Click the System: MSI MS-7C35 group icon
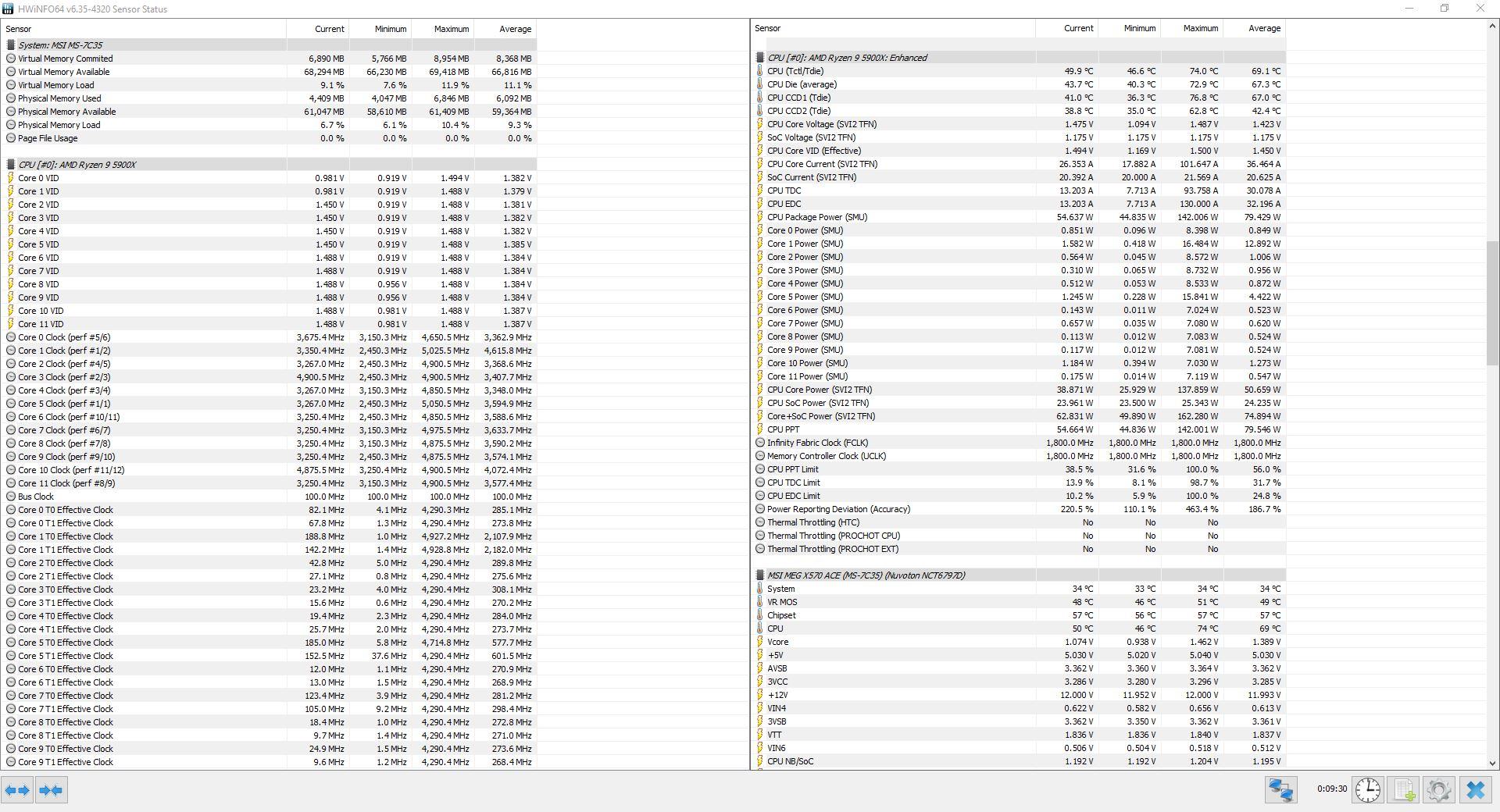The height and width of the screenshot is (812, 1500). (x=11, y=45)
